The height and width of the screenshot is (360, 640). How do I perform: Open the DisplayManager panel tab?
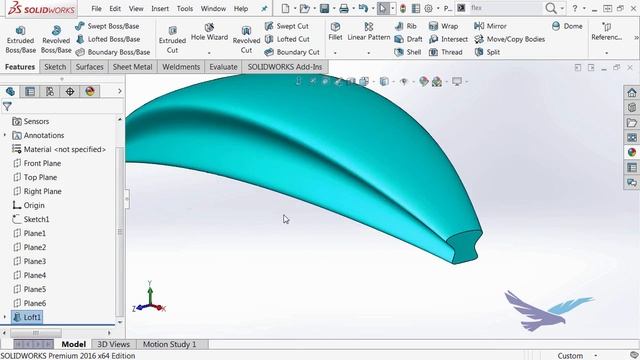tap(90, 91)
